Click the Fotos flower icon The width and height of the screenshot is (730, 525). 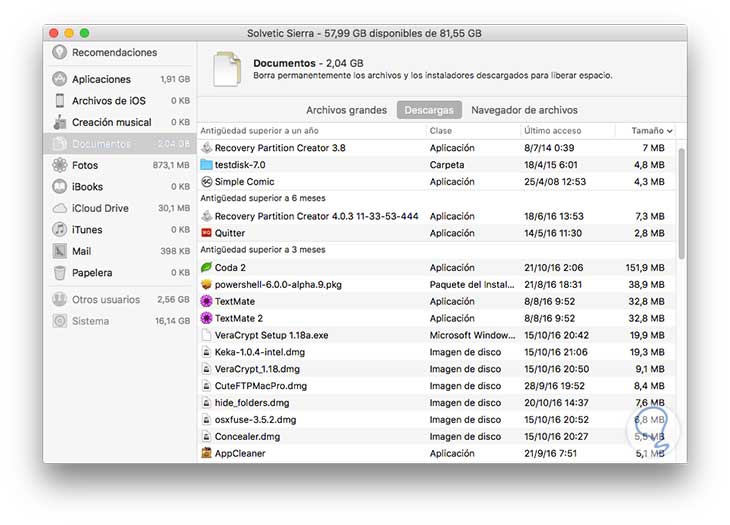[60, 165]
